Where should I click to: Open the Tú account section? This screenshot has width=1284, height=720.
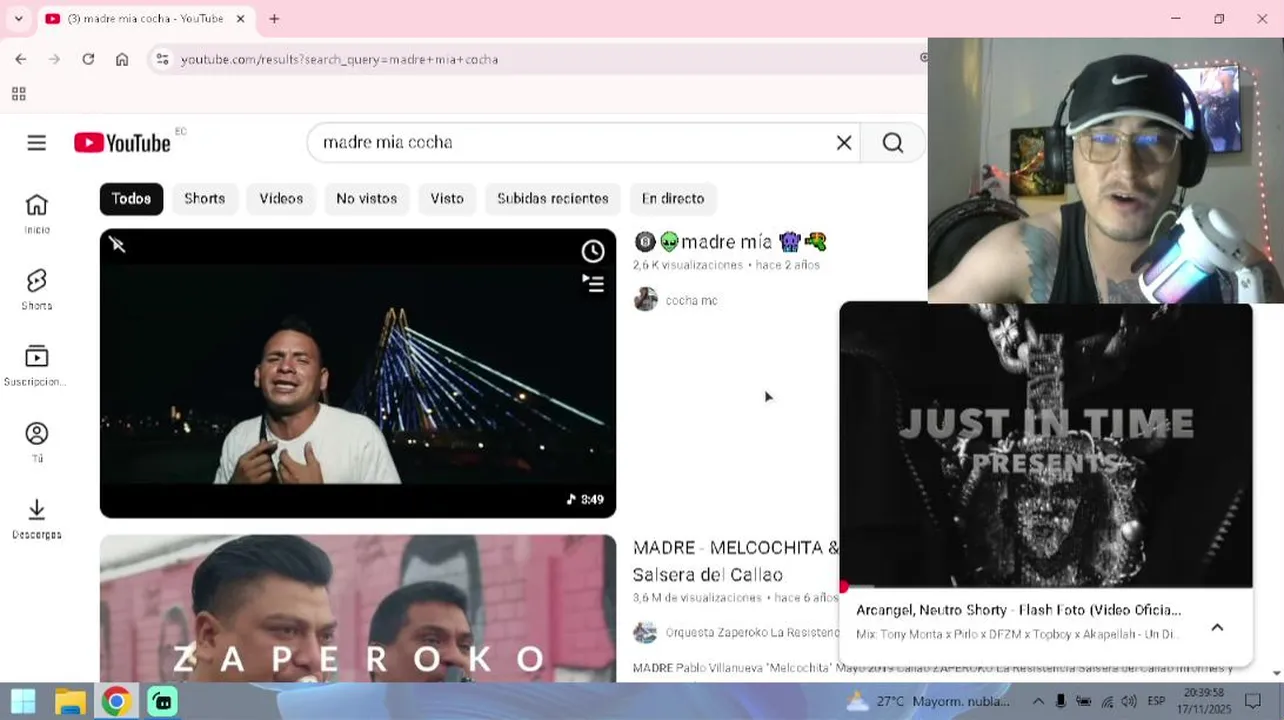(37, 442)
